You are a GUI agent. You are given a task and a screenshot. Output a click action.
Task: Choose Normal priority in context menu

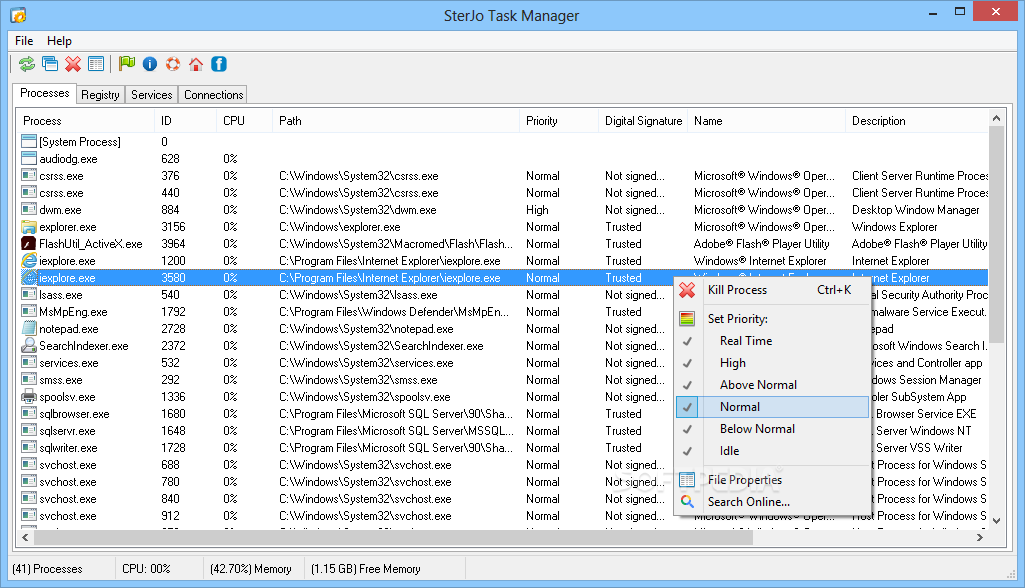click(x=772, y=407)
